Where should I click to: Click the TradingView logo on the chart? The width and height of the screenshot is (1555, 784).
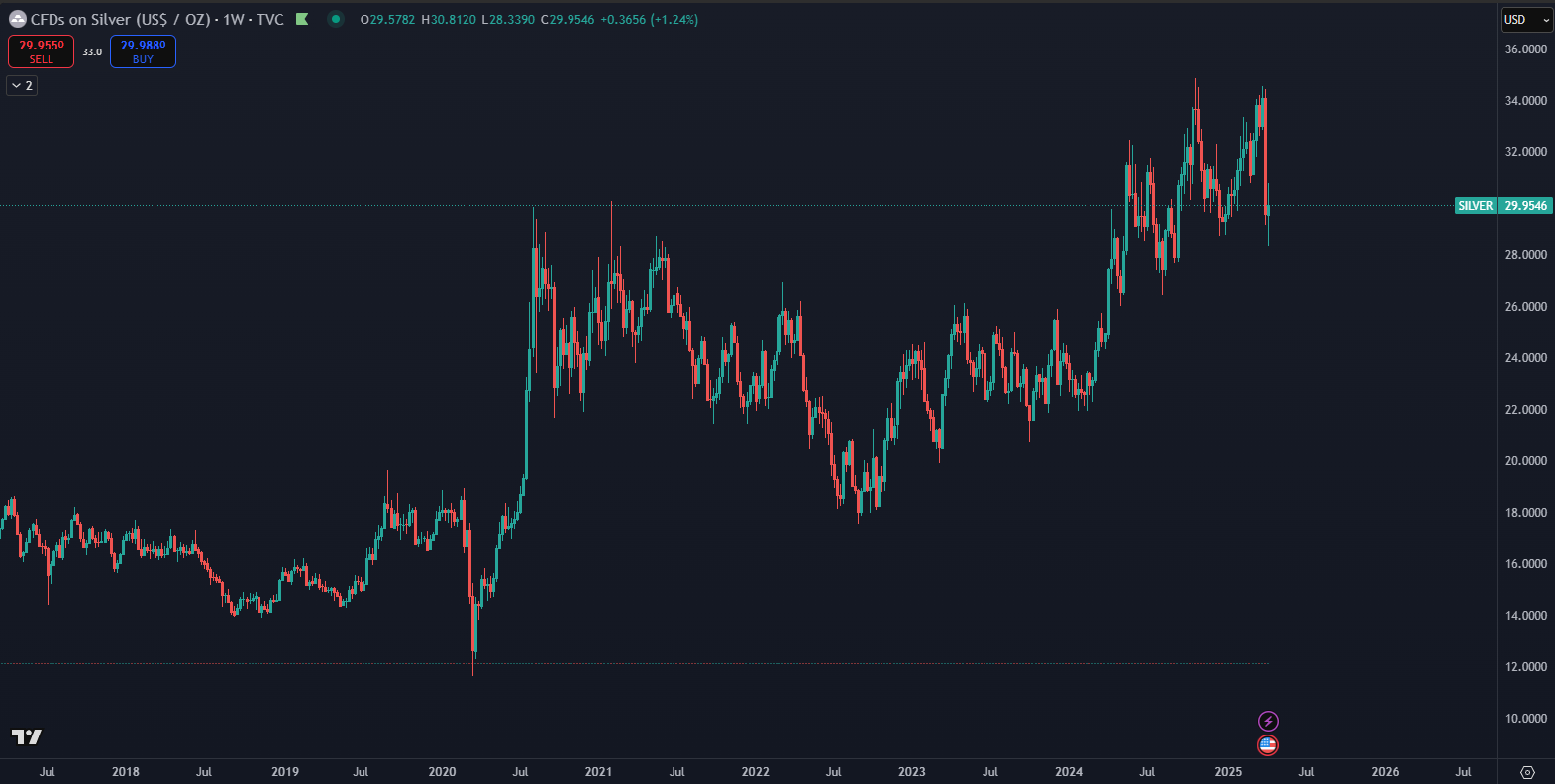[27, 736]
